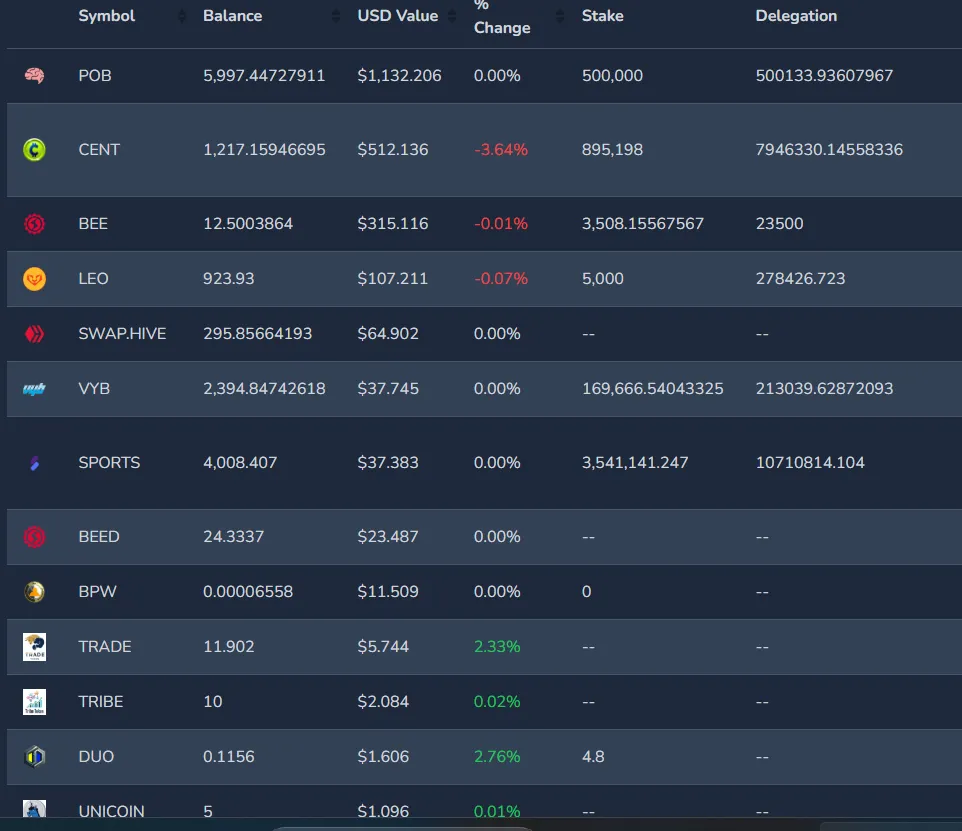962x831 pixels.
Task: Click CENT balance 1,217.15946695
Action: tap(264, 150)
